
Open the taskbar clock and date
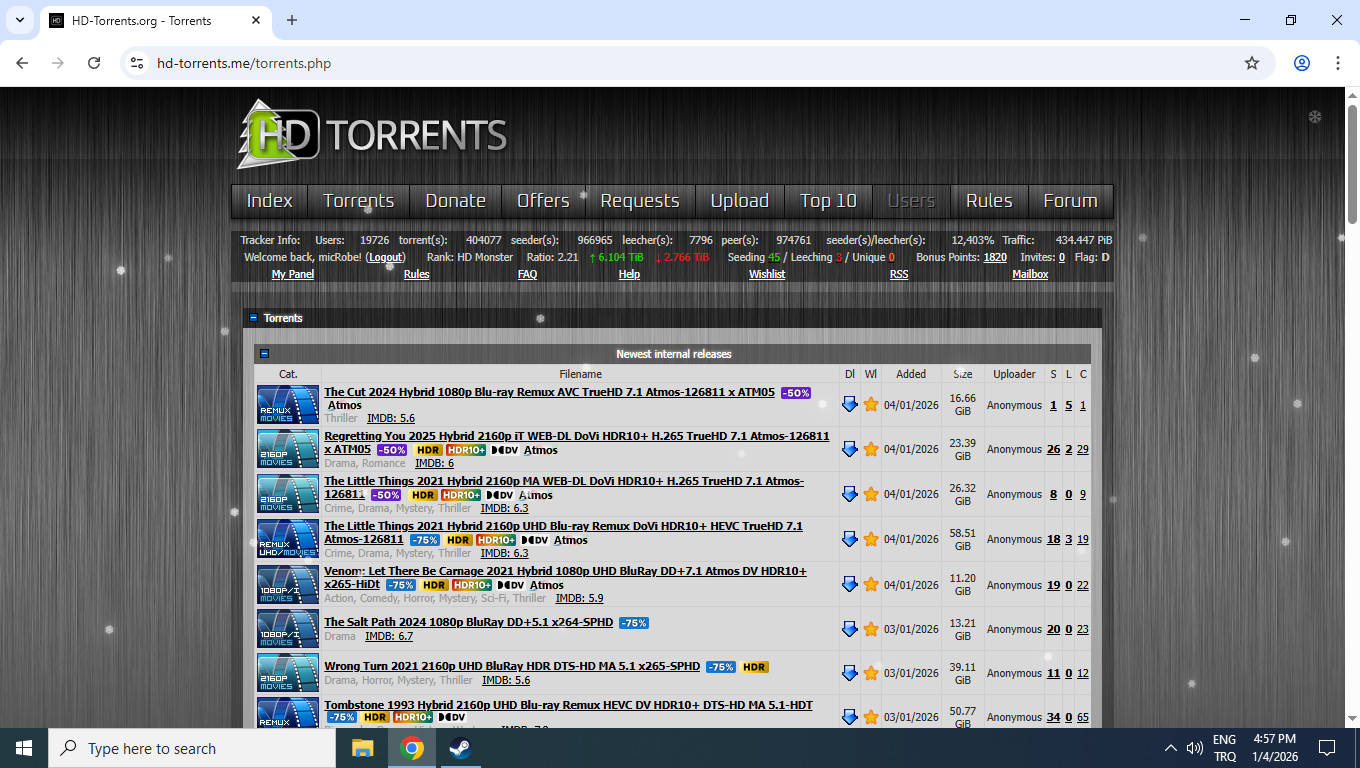tap(1273, 748)
